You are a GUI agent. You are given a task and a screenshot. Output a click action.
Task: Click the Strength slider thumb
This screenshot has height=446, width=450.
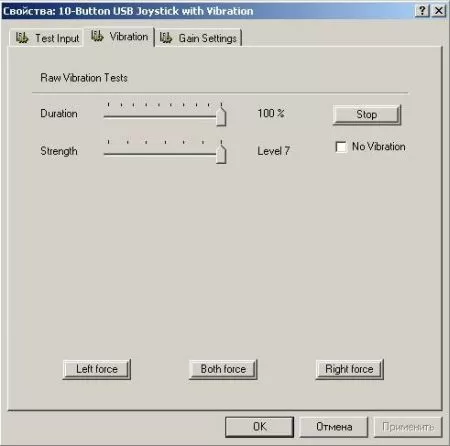click(221, 152)
